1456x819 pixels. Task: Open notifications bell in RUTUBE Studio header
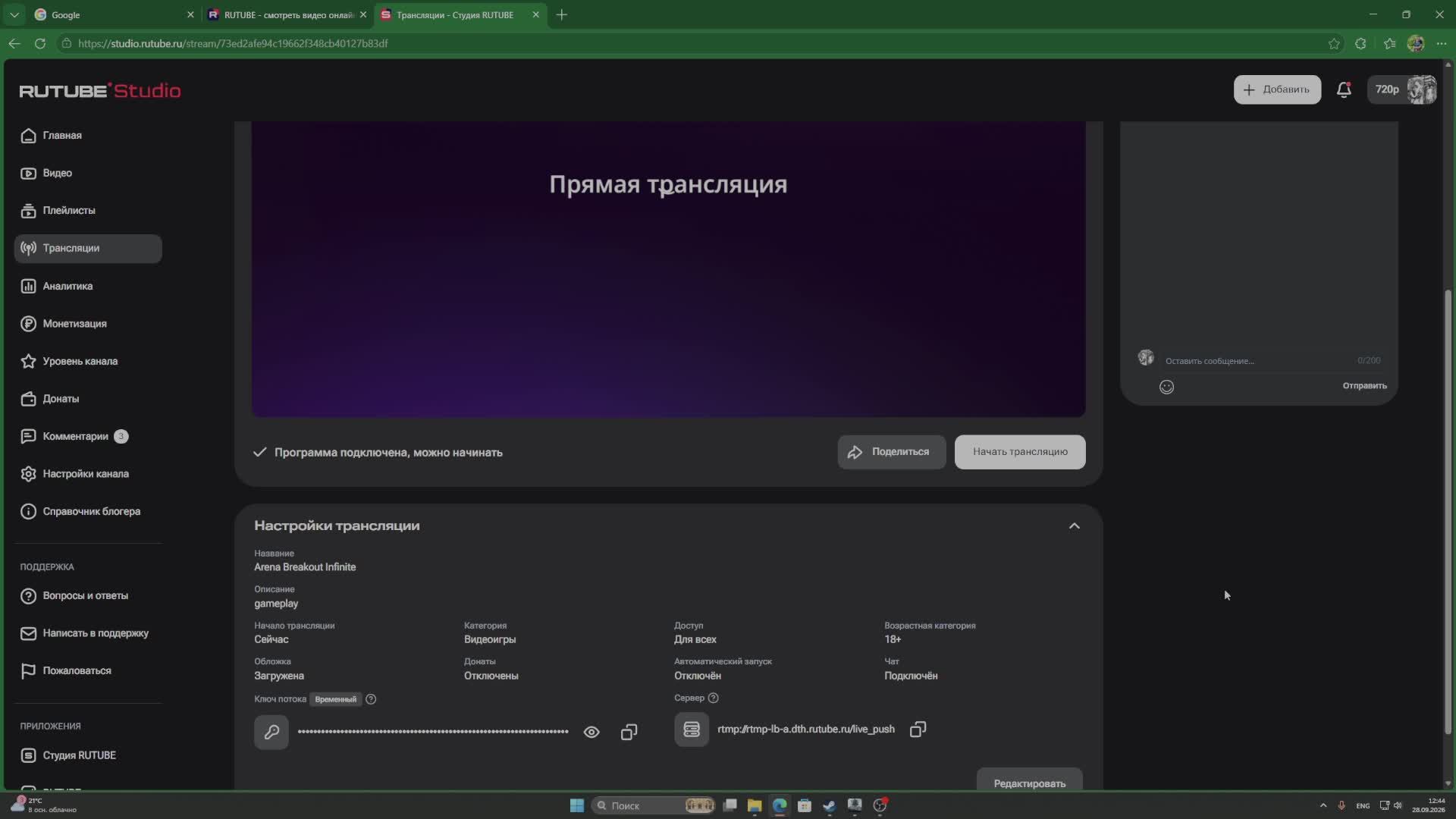[x=1344, y=89]
